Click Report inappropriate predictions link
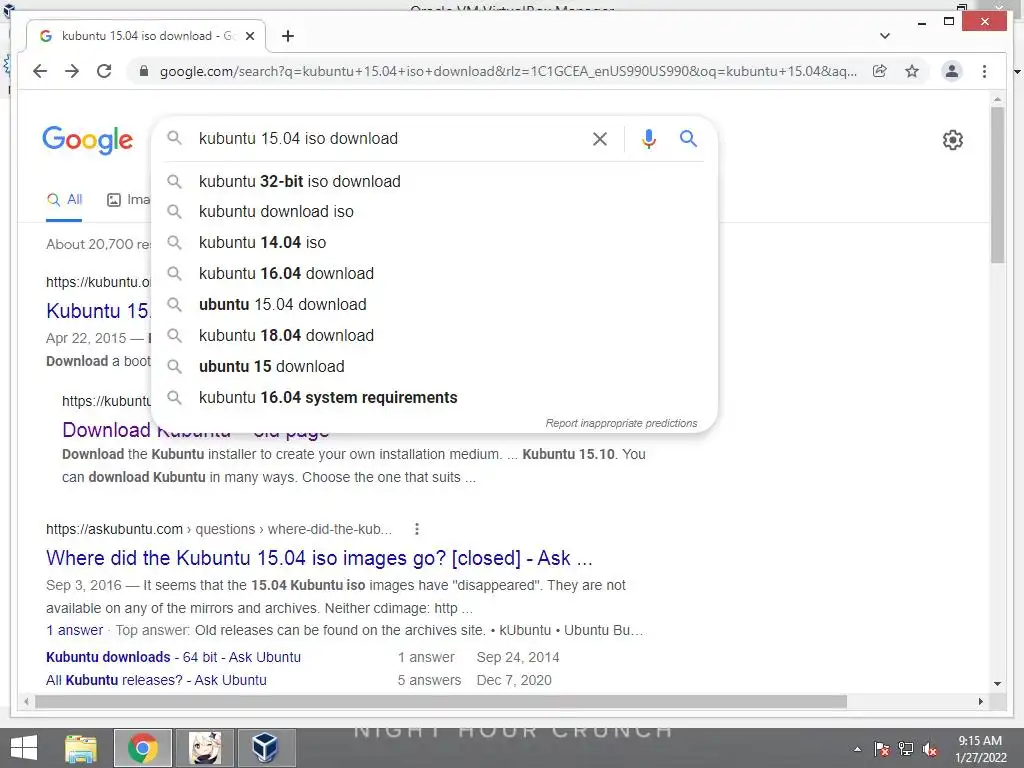Viewport: 1024px width, 768px height. [x=621, y=423]
